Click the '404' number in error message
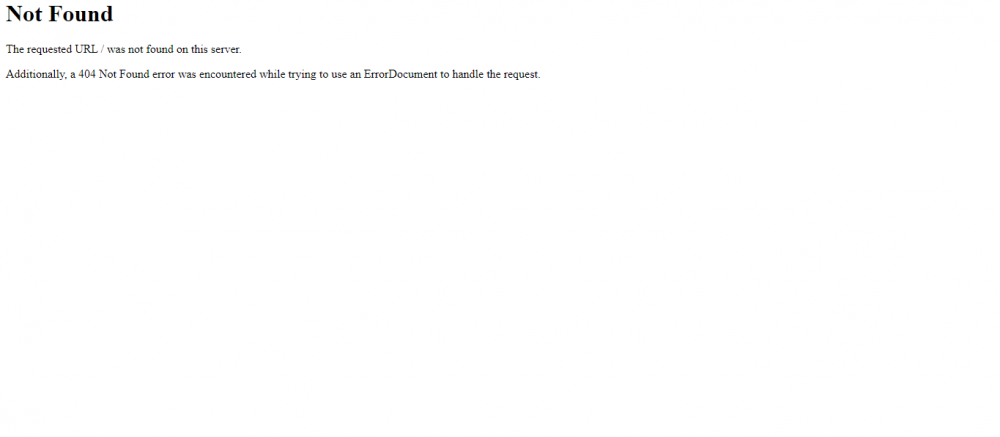This screenshot has height=437, width=1000. click(x=87, y=74)
